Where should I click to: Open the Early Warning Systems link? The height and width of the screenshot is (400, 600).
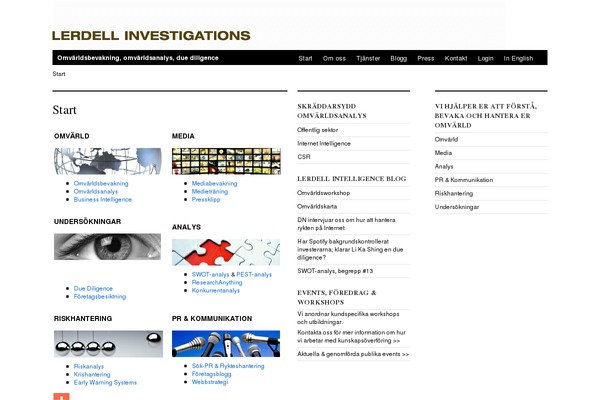pos(105,382)
